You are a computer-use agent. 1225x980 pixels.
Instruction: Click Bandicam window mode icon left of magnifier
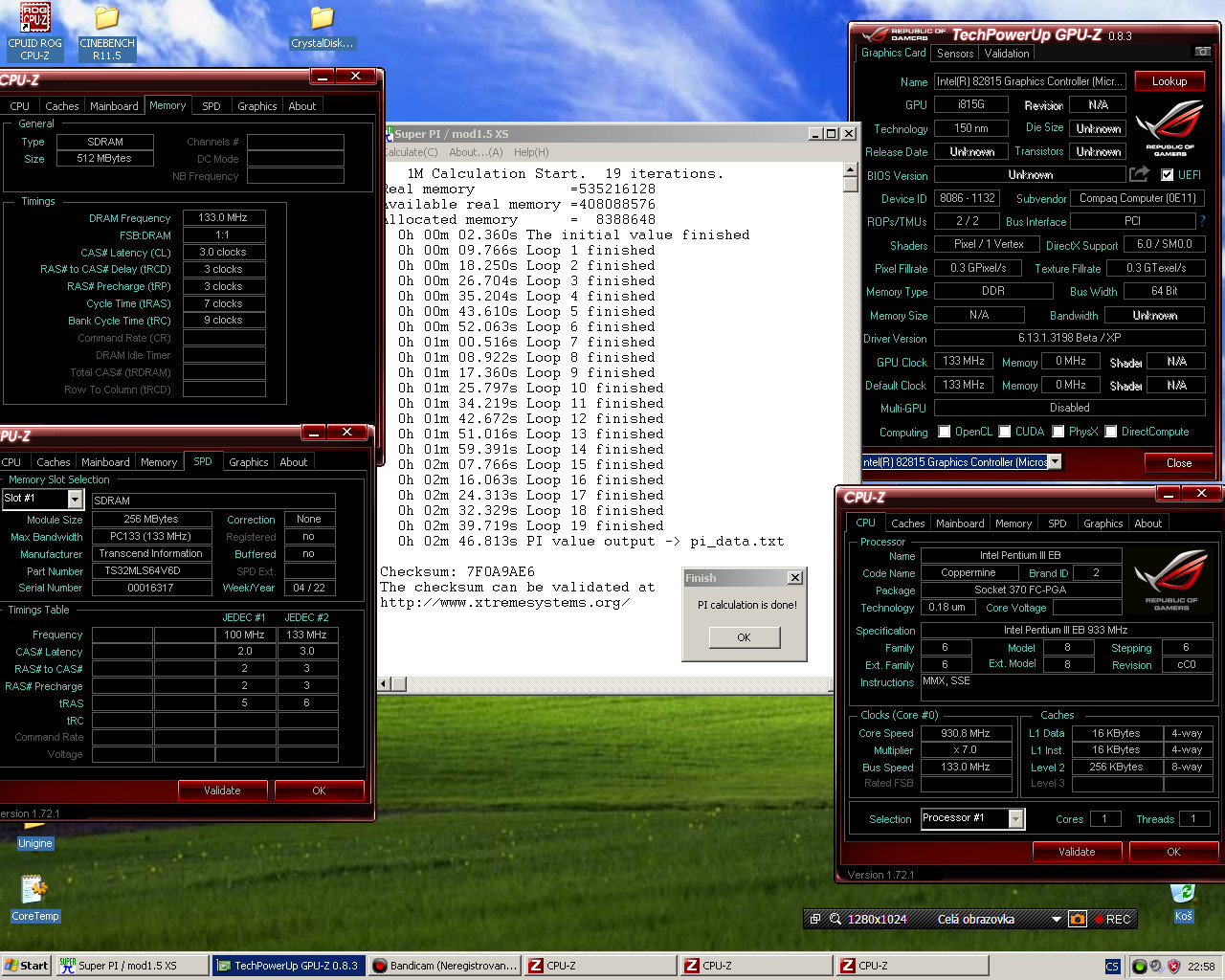(x=815, y=919)
